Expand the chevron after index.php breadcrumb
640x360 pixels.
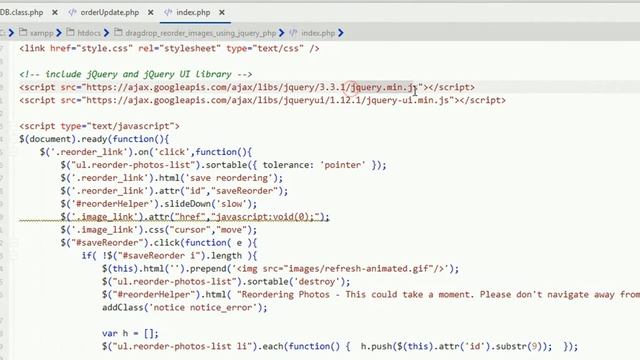coord(341,33)
